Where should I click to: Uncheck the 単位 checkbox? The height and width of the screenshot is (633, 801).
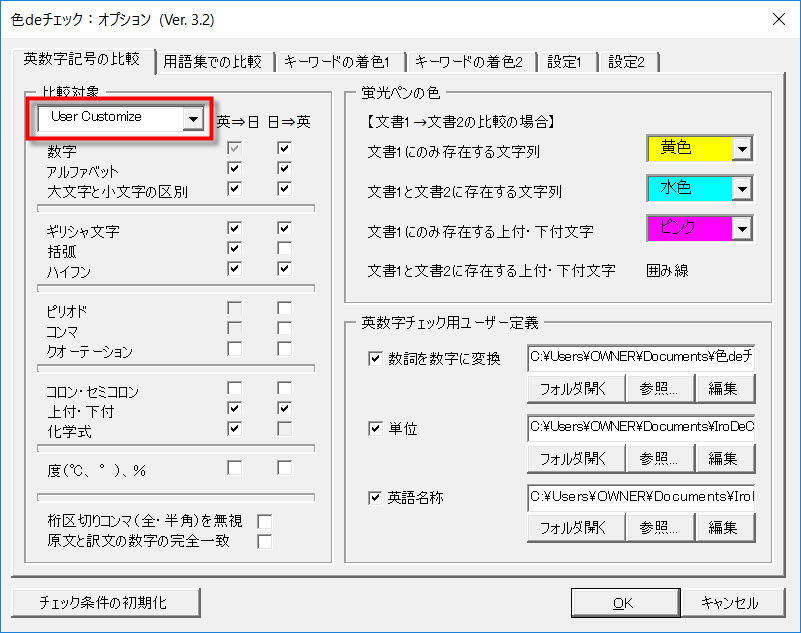(375, 429)
